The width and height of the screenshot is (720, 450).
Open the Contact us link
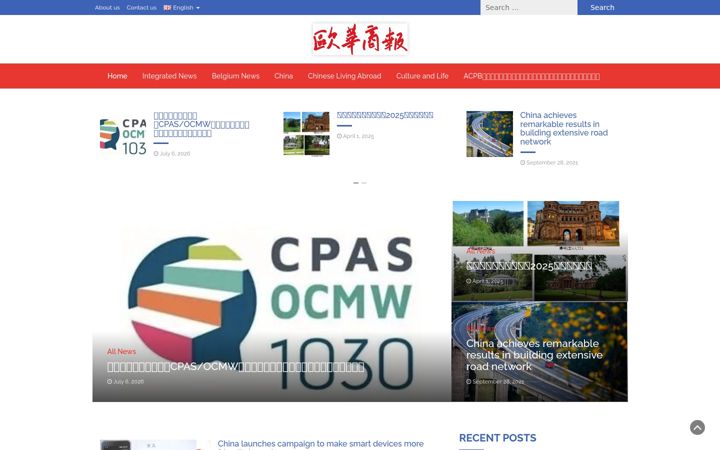point(141,8)
